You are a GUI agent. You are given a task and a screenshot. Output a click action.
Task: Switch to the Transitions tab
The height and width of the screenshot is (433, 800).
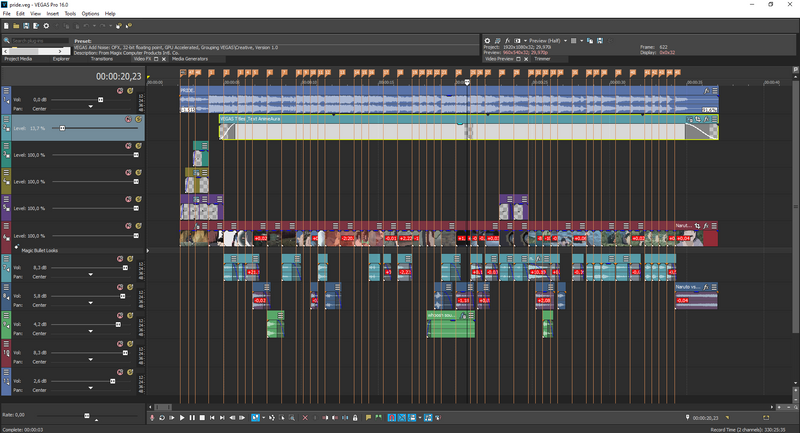(x=102, y=59)
